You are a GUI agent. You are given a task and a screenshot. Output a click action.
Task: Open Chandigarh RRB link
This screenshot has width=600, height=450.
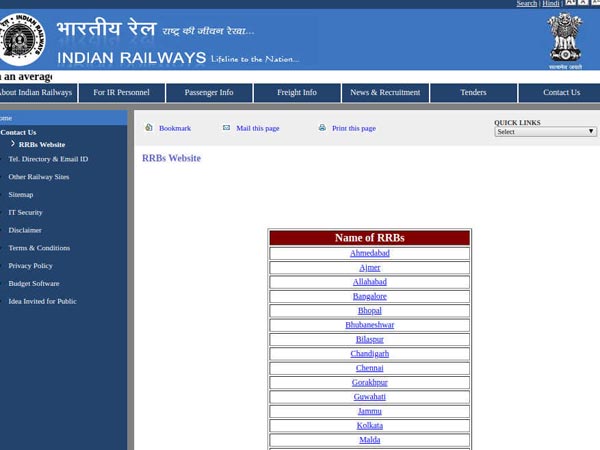pyautogui.click(x=370, y=354)
